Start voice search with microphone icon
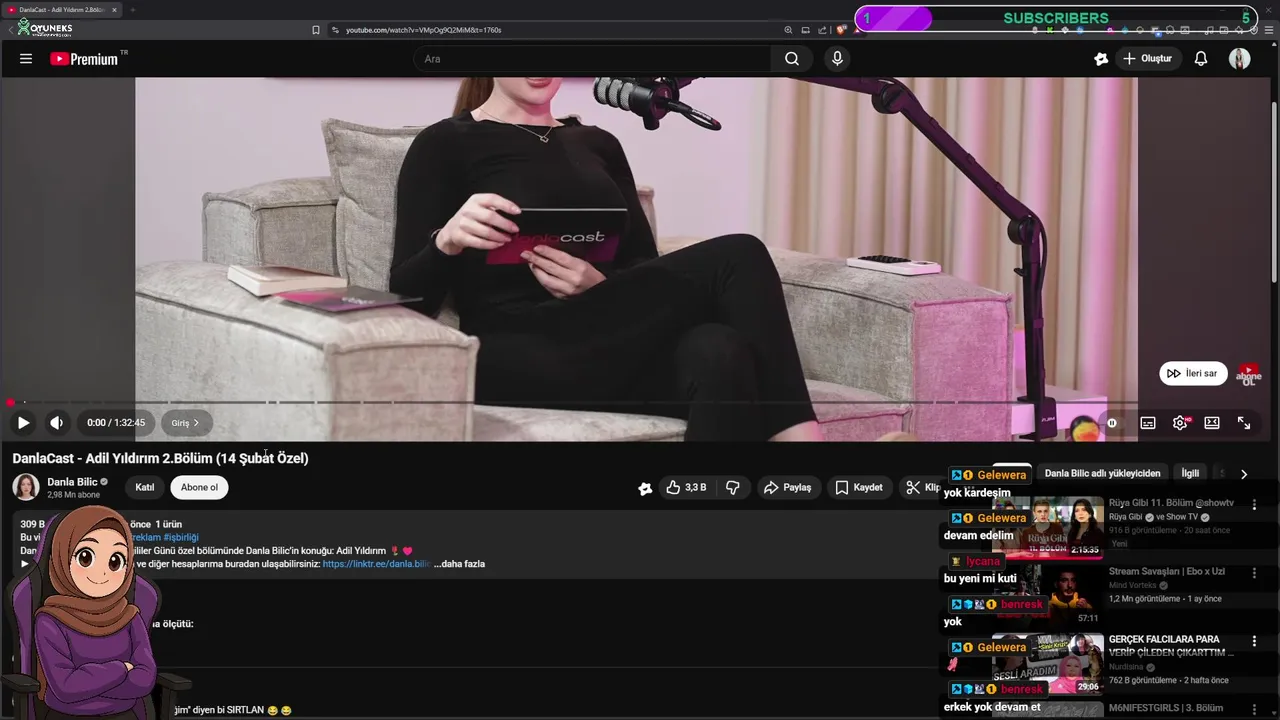This screenshot has width=1280, height=720. pos(838,59)
